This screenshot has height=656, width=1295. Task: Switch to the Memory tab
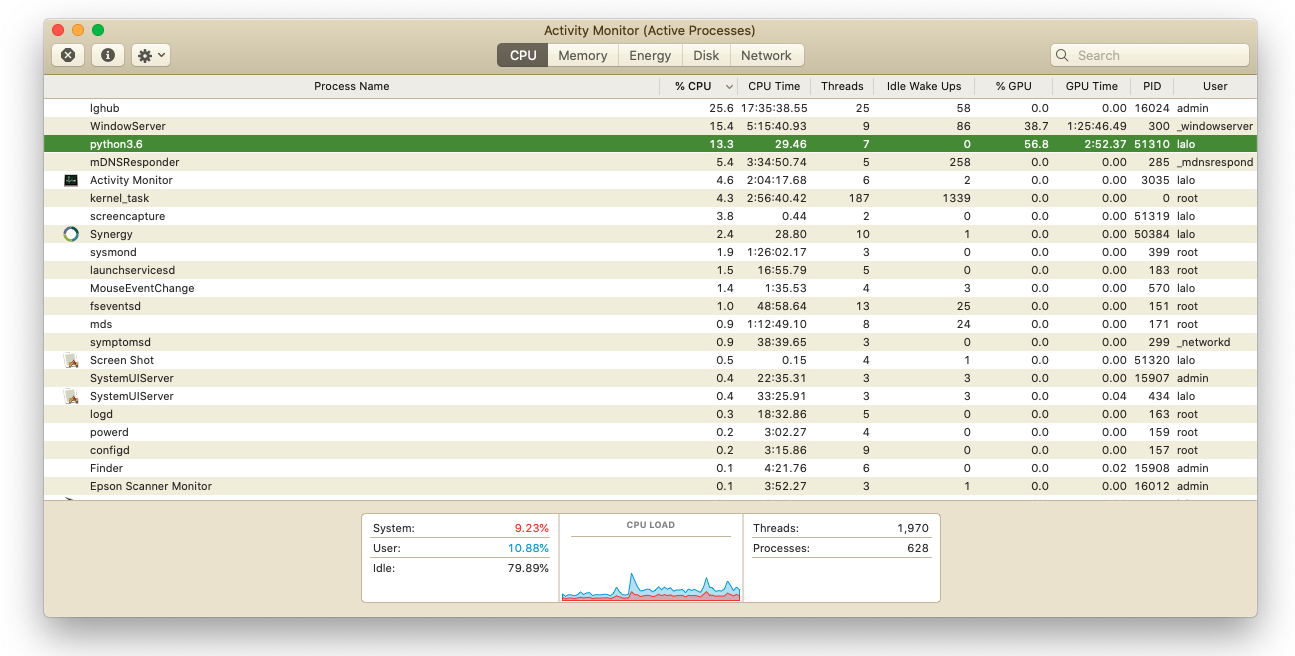(582, 56)
